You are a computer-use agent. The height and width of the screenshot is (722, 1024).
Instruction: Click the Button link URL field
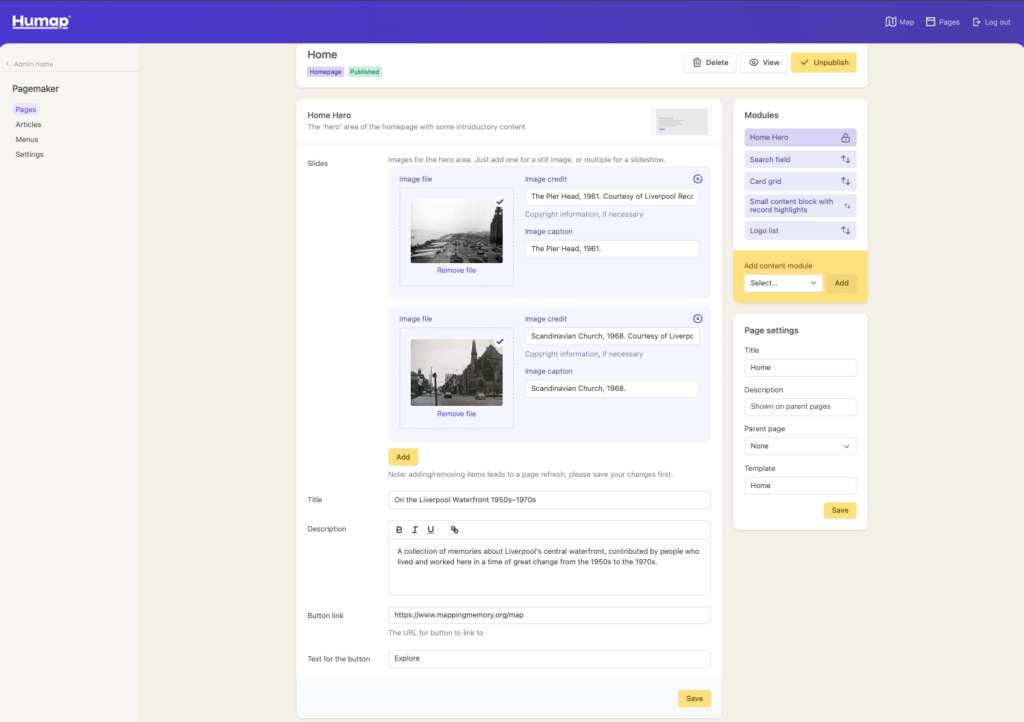tap(549, 616)
